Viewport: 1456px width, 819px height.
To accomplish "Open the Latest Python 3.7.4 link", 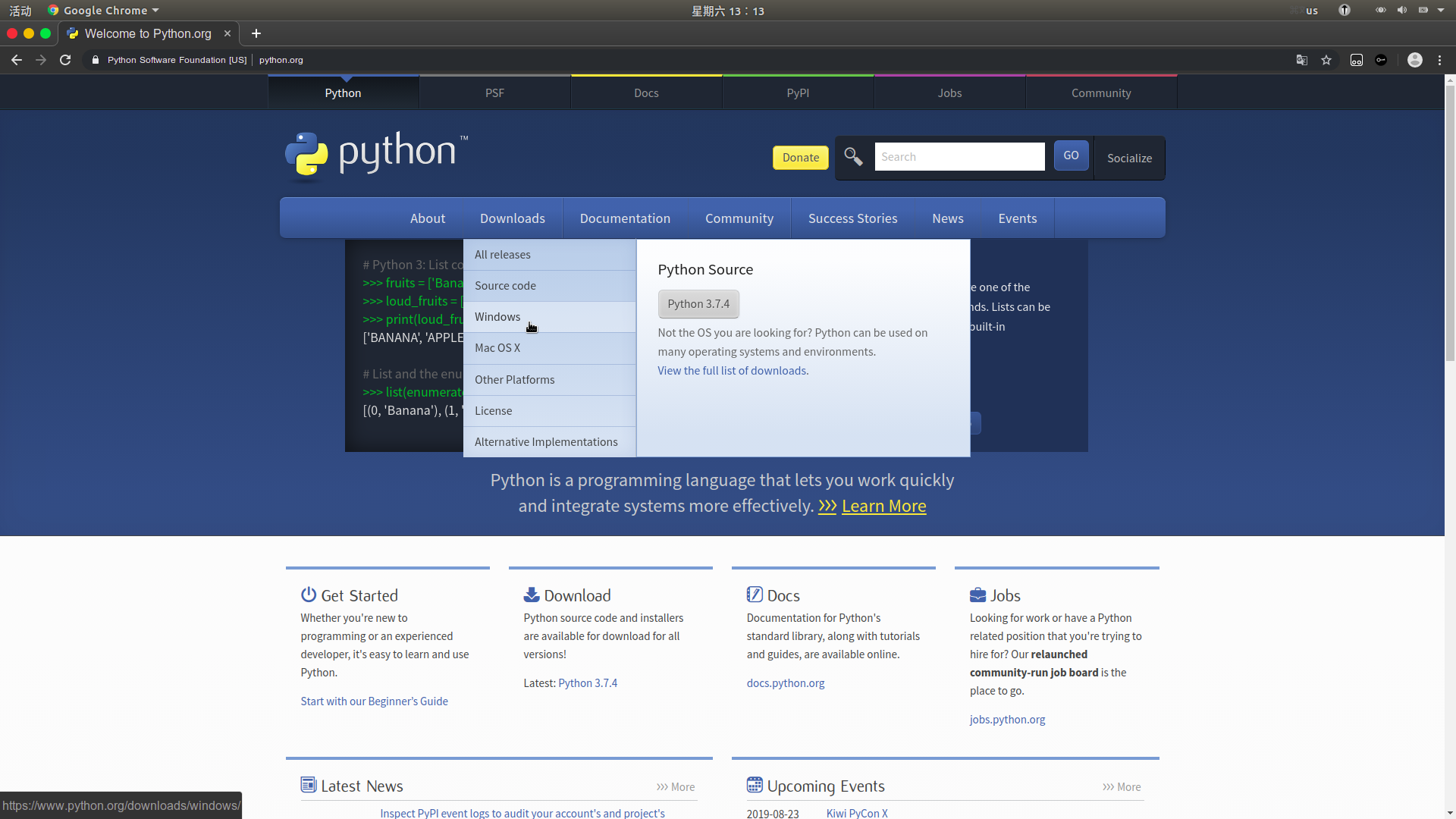I will (x=588, y=683).
